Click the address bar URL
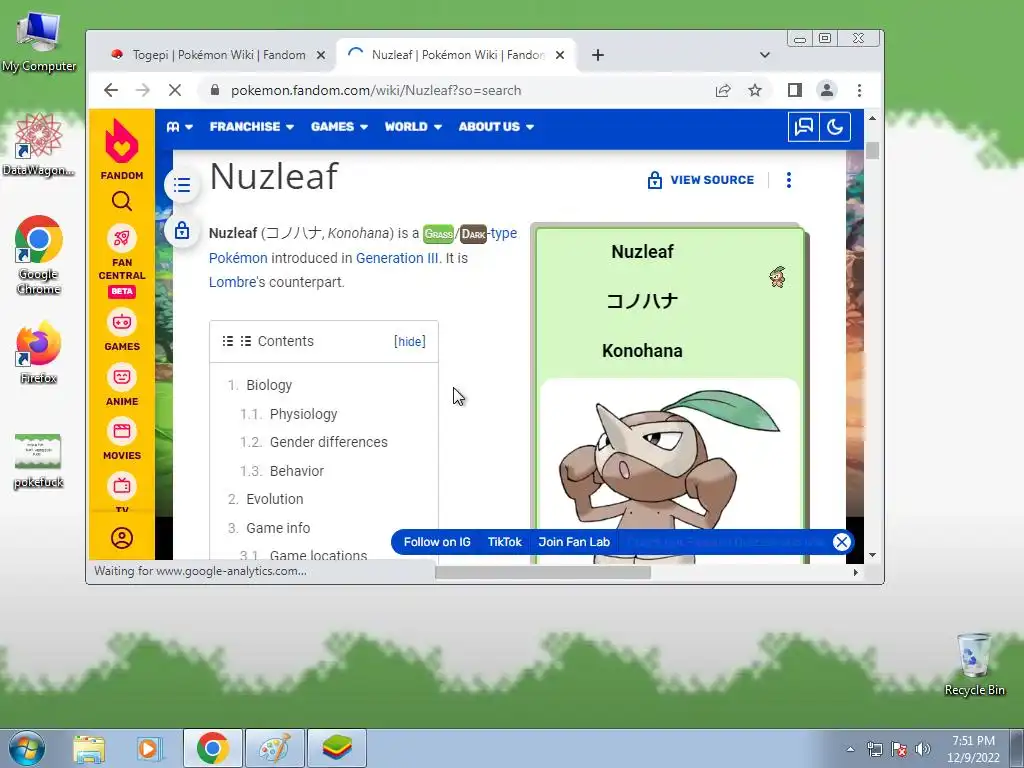 click(x=376, y=90)
